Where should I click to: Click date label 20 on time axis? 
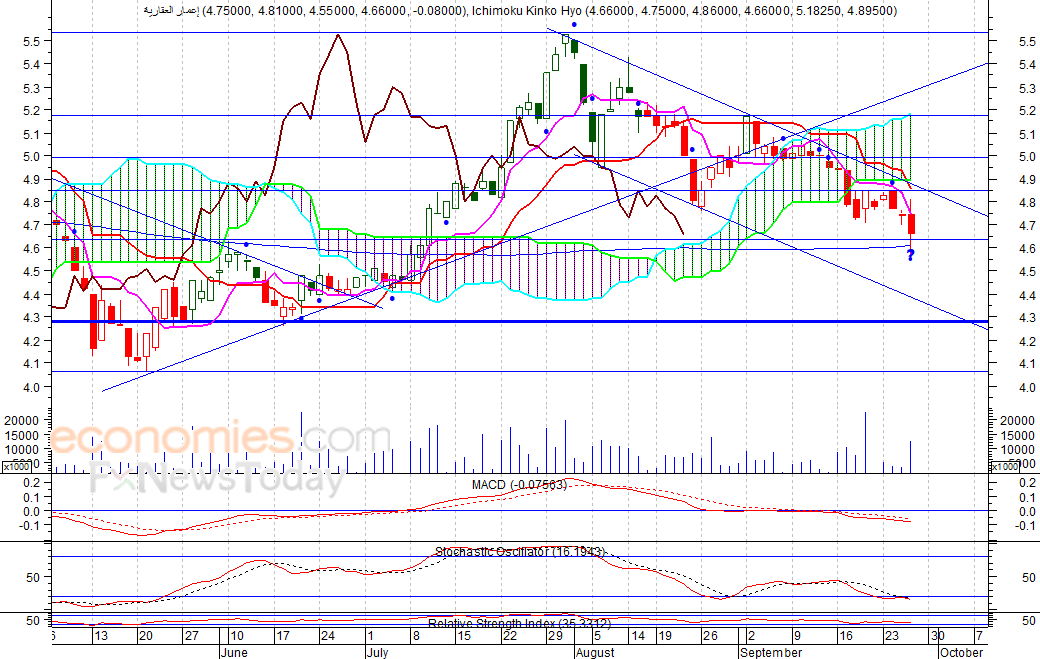[x=145, y=636]
